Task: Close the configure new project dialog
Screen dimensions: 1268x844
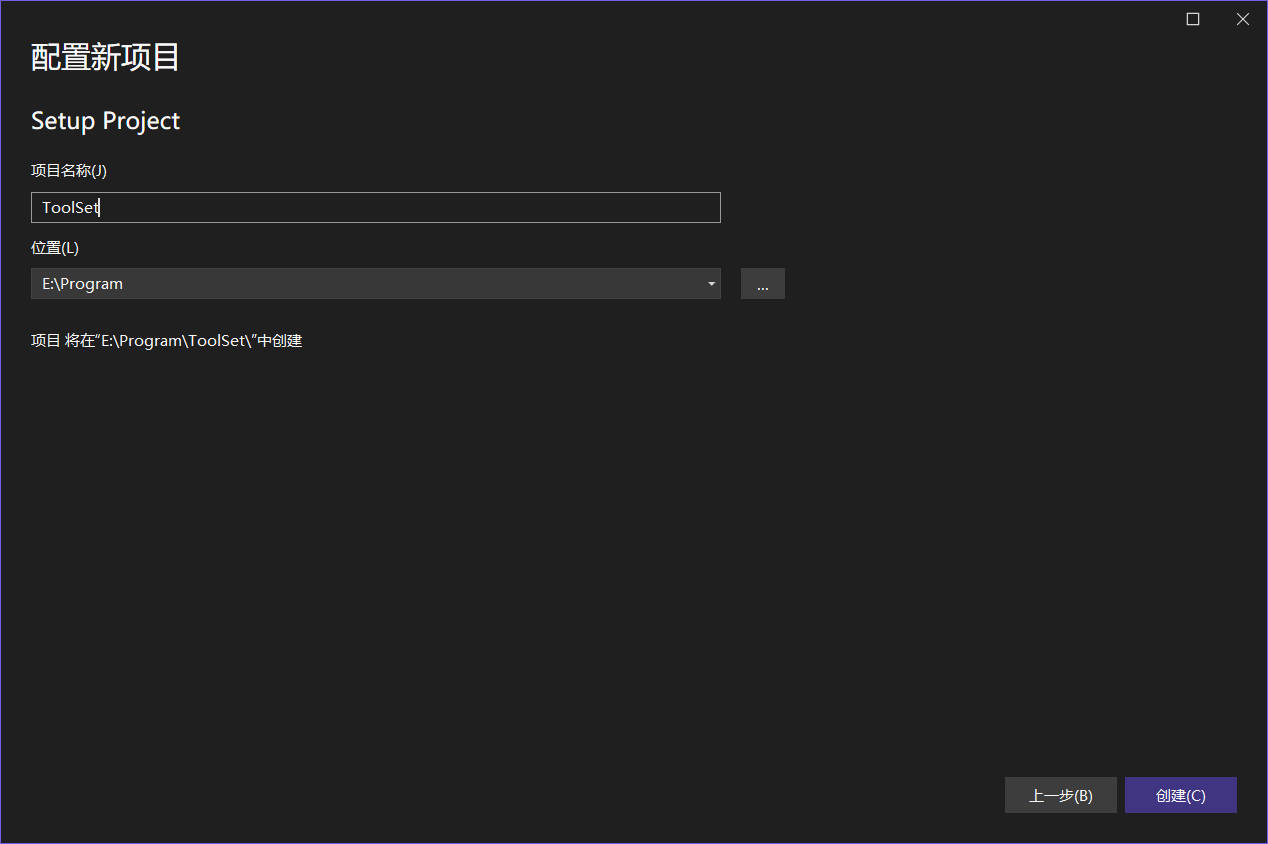Action: [1242, 19]
